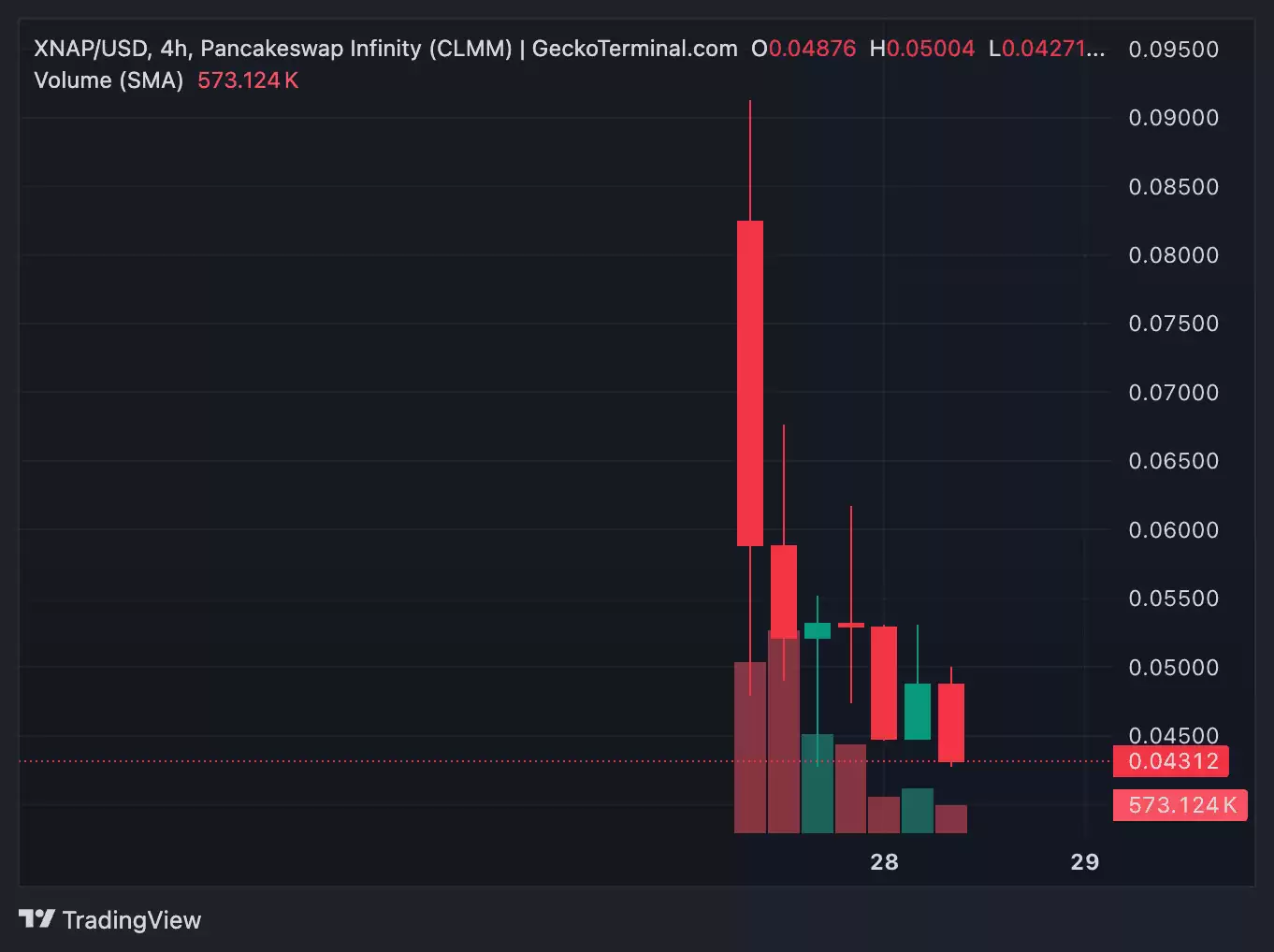Click the 573.124 K volume axis tag

1180,805
